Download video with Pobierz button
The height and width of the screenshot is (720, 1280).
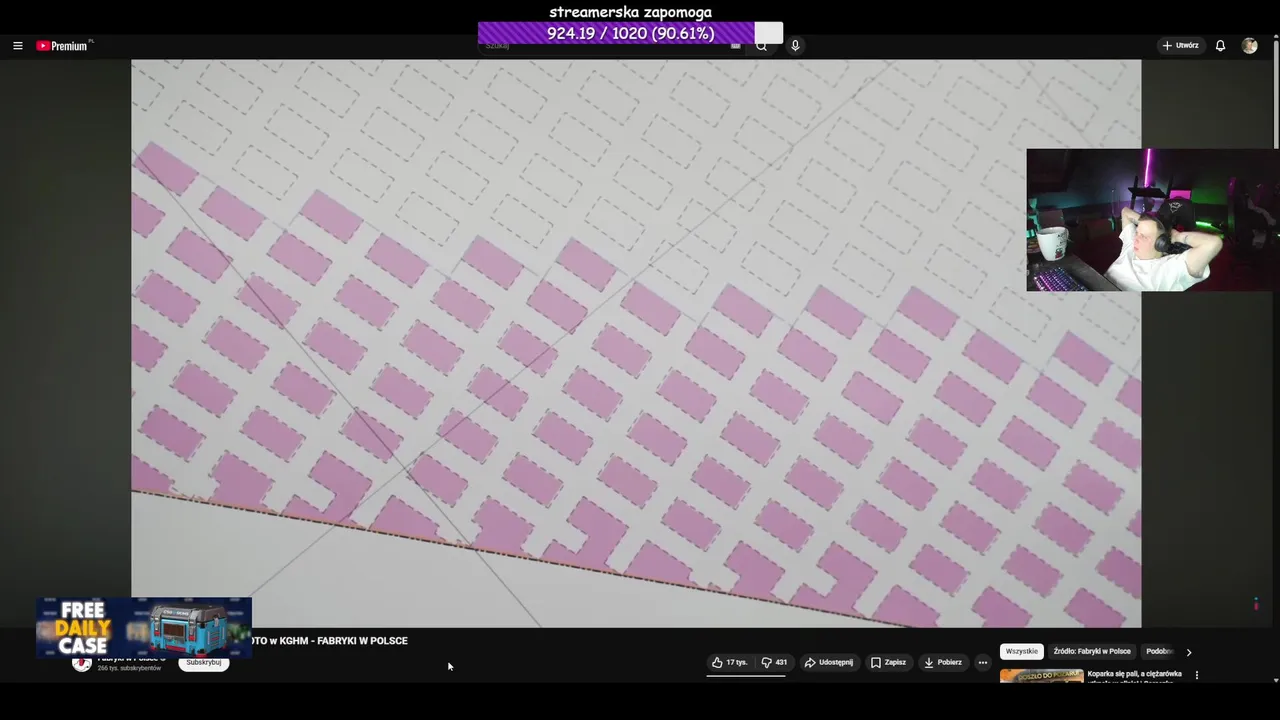[x=943, y=662]
